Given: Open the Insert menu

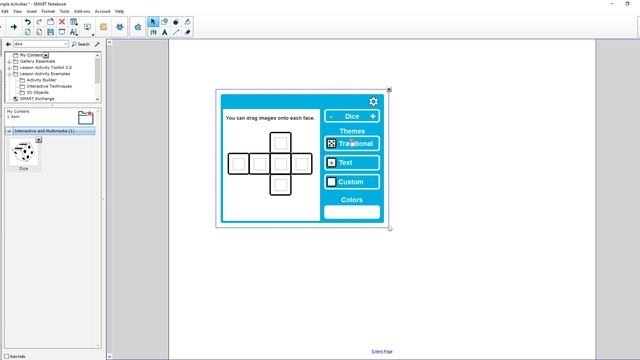Looking at the screenshot, I should [31, 11].
